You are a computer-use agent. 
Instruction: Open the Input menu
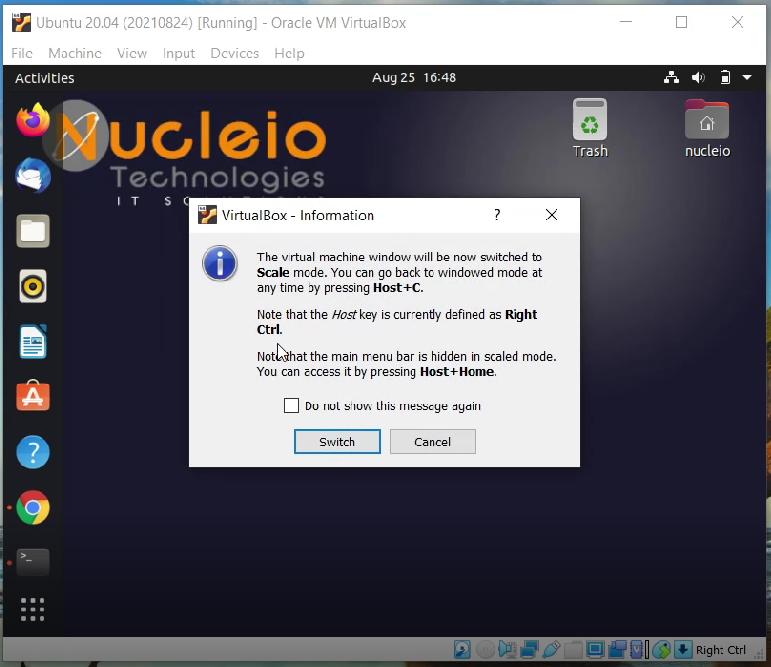click(x=178, y=53)
